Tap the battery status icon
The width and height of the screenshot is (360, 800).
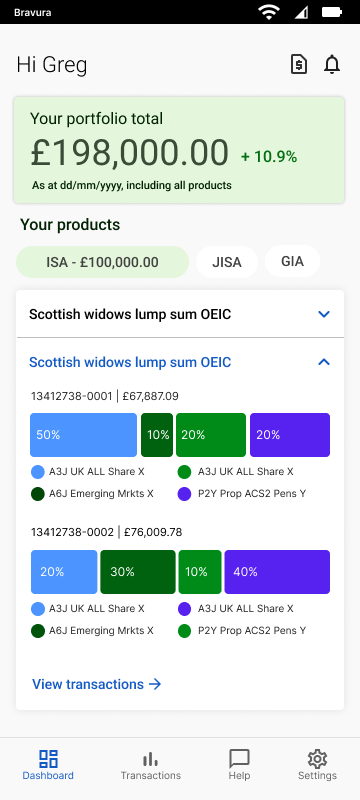point(332,12)
